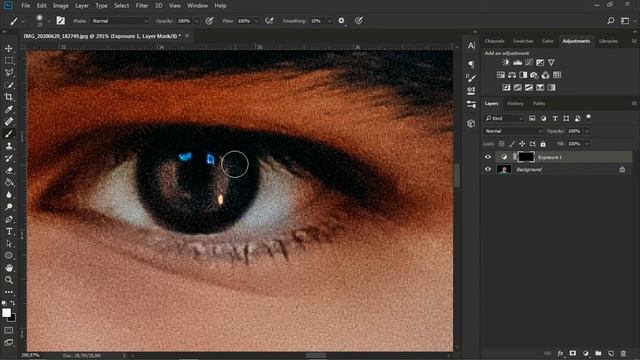Image resolution: width=640 pixels, height=360 pixels.
Task: Add a Photo Filter adjustment
Action: pyautogui.click(x=534, y=75)
